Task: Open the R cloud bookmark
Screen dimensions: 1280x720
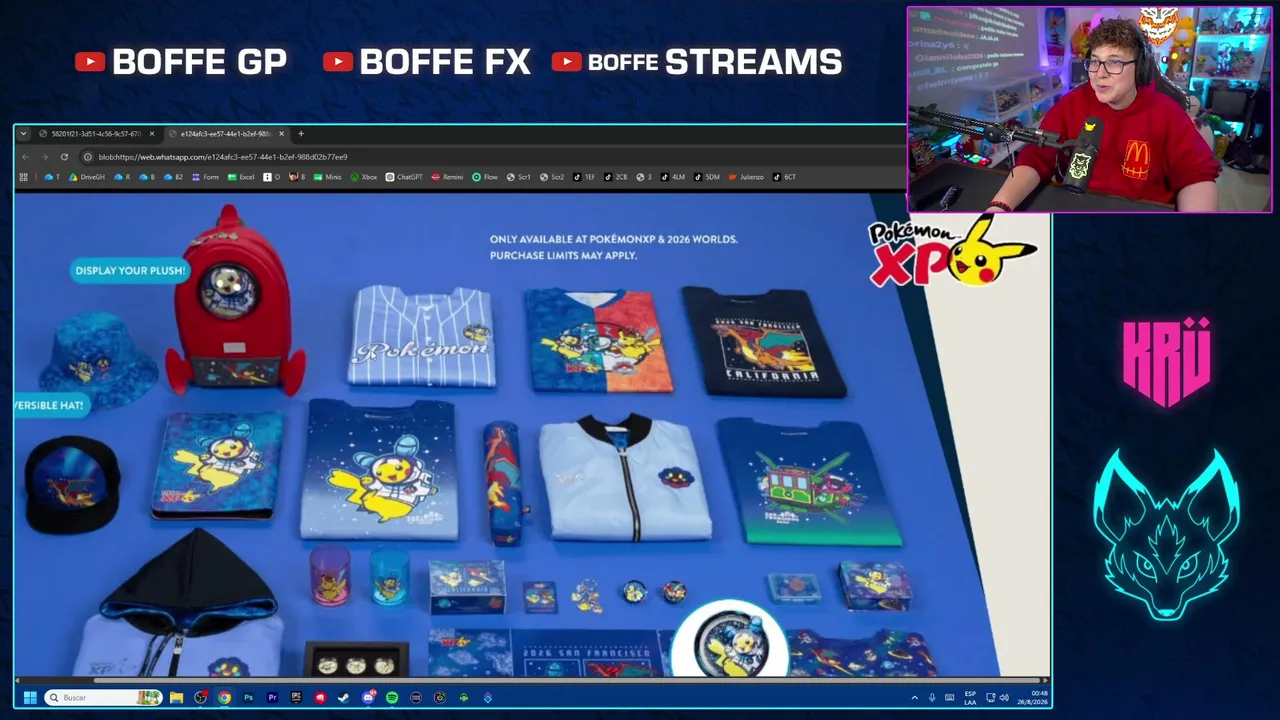Action: [122, 177]
